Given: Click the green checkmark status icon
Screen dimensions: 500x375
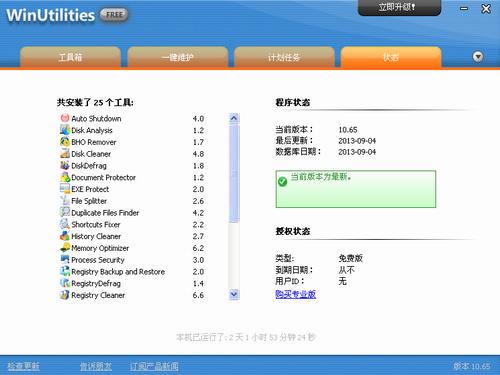Looking at the screenshot, I should pos(282,181).
